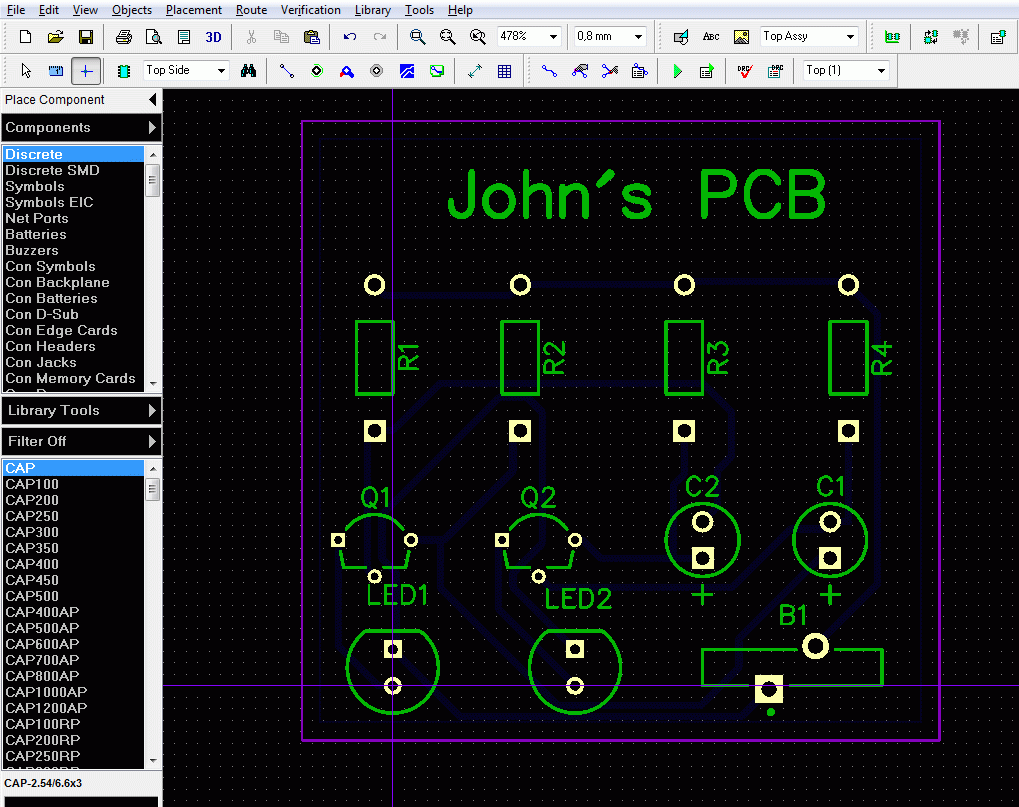Find object with binoculars icon
This screenshot has height=807, width=1019.
coord(248,70)
